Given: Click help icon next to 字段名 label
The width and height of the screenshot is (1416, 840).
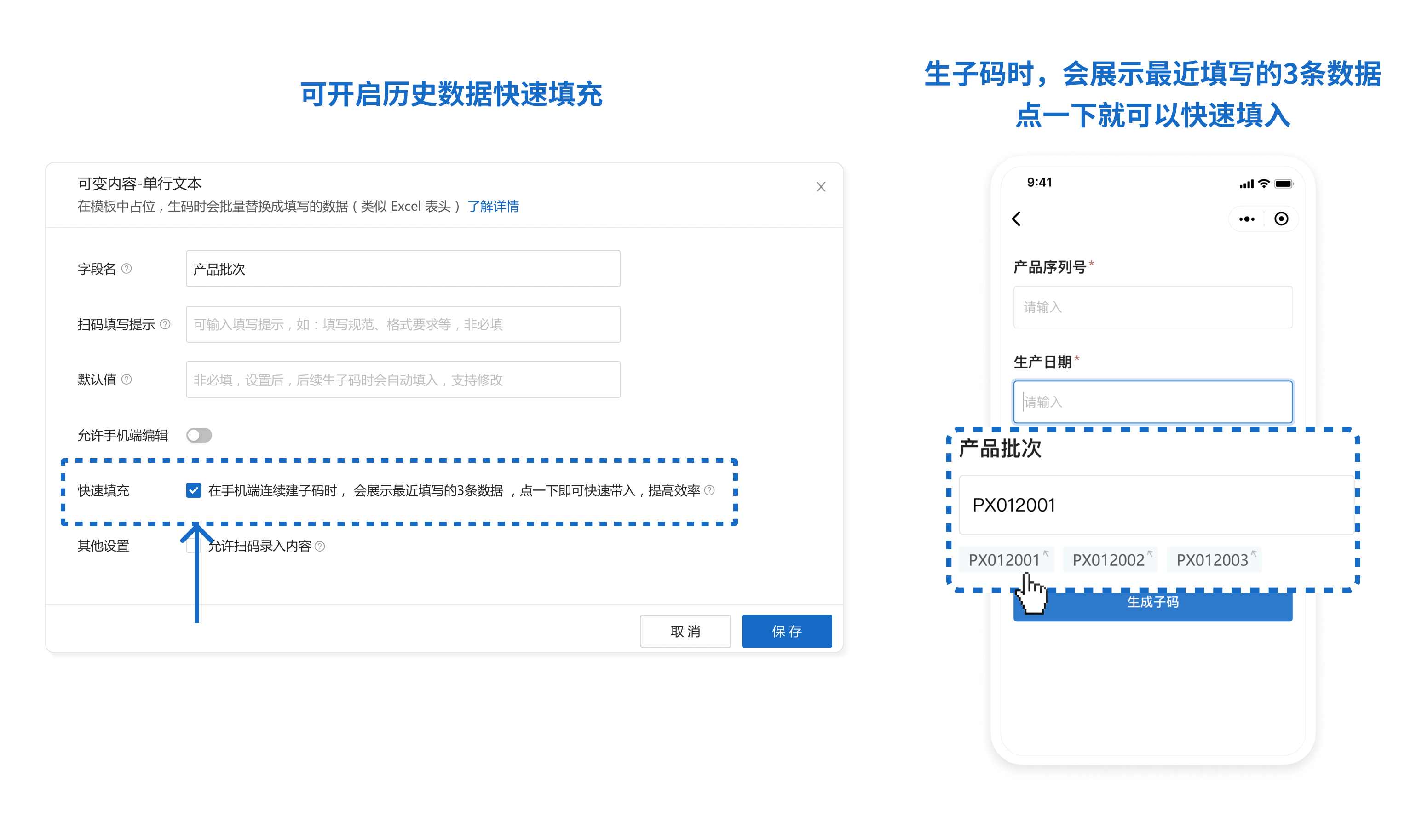Looking at the screenshot, I should (x=127, y=268).
